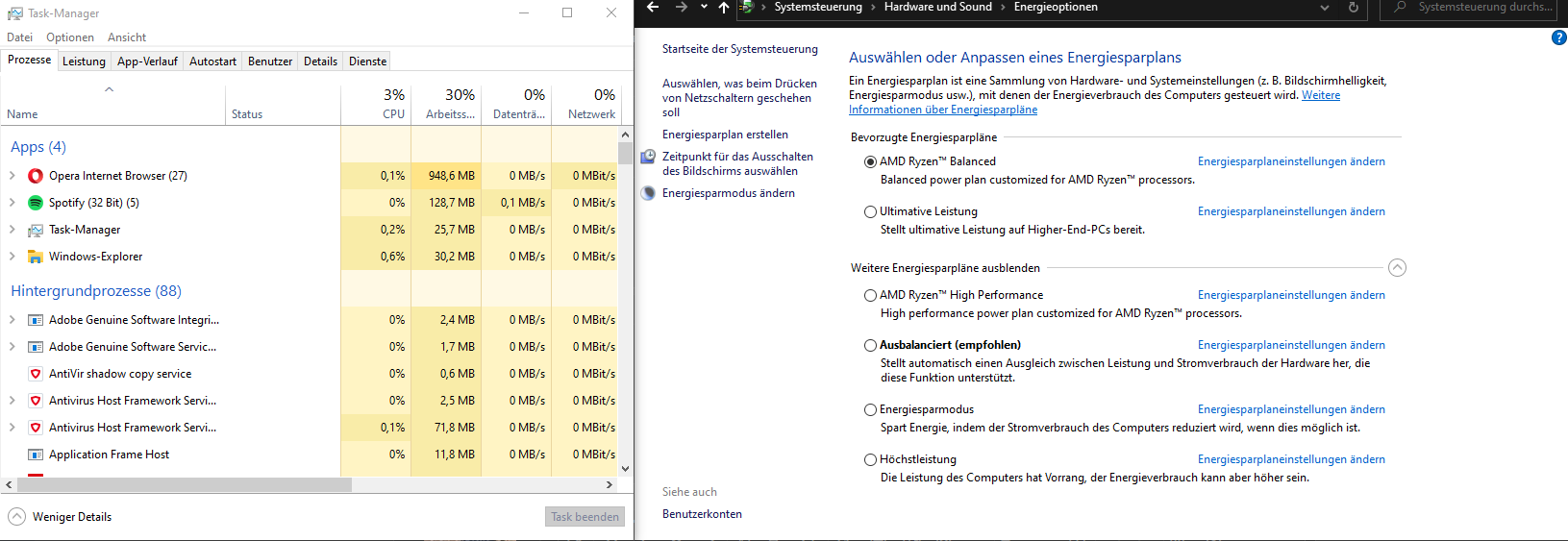Screen dimensions: 1568x541
Task: Select Ausbalanciert (empfohlen) power plan
Action: point(870,345)
